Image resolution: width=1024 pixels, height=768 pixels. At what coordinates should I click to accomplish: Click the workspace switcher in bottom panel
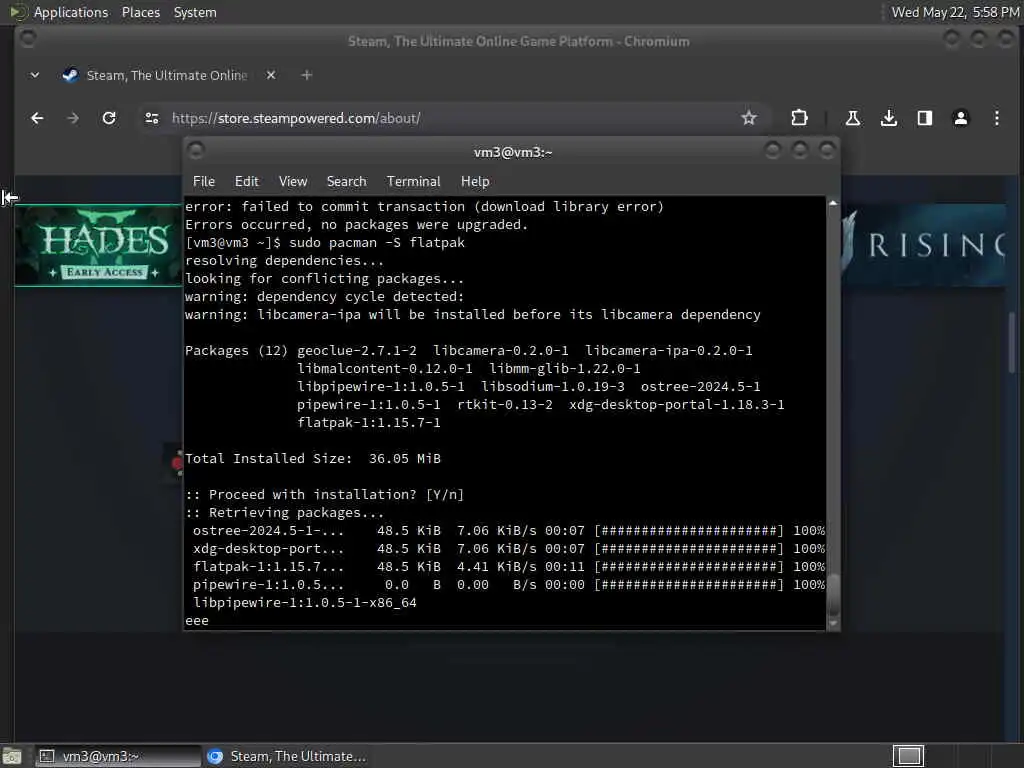coord(908,756)
